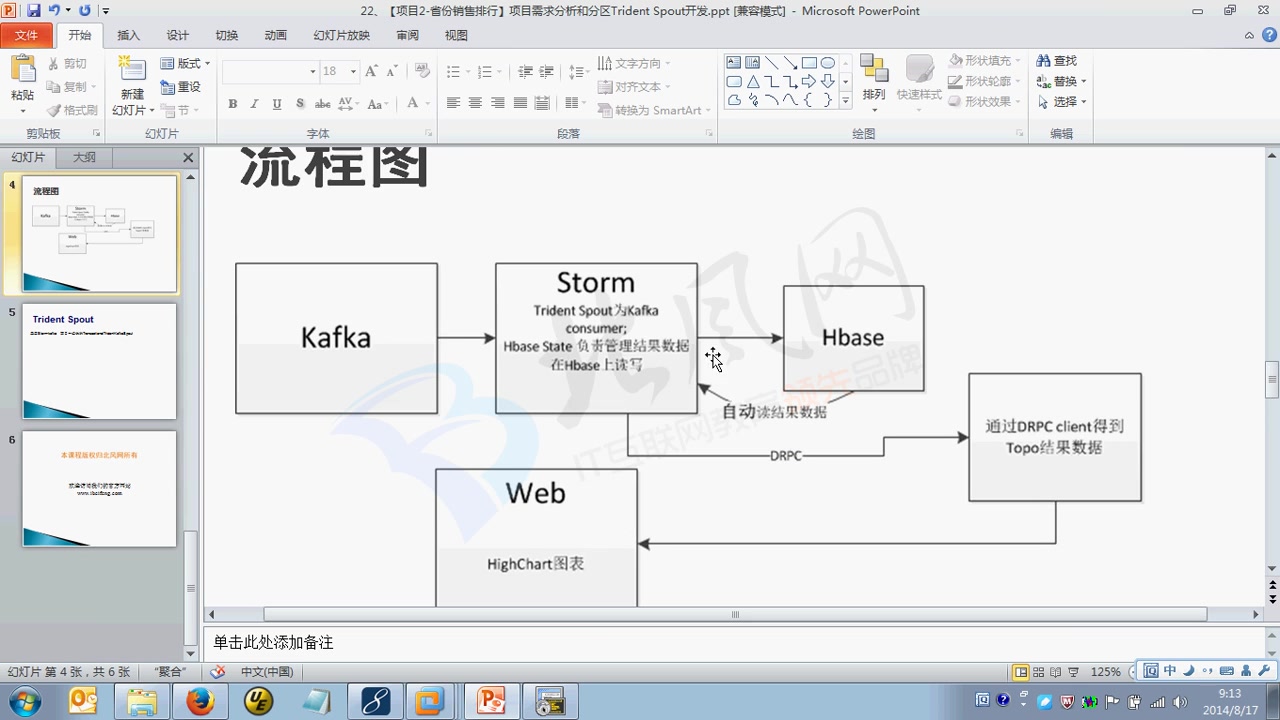
Task: Select slide 5 thumbnail Trident Spout
Action: (x=100, y=361)
